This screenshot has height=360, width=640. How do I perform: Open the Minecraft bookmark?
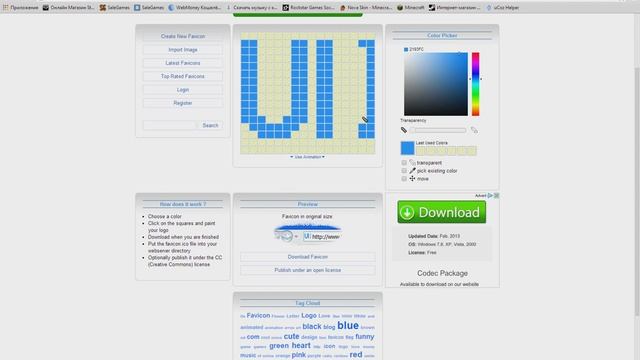pyautogui.click(x=411, y=7)
